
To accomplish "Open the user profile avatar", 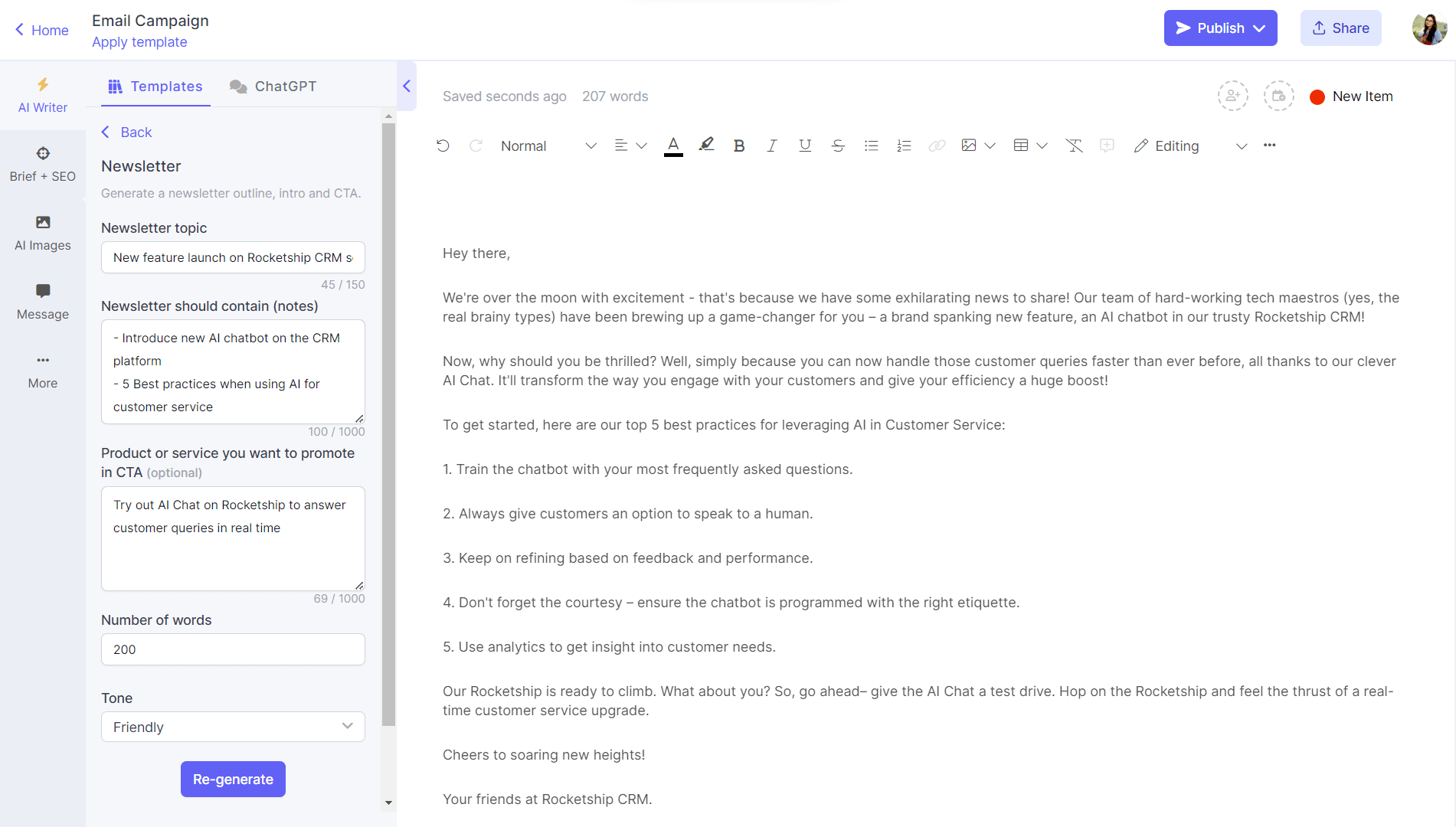I will click(x=1429, y=28).
